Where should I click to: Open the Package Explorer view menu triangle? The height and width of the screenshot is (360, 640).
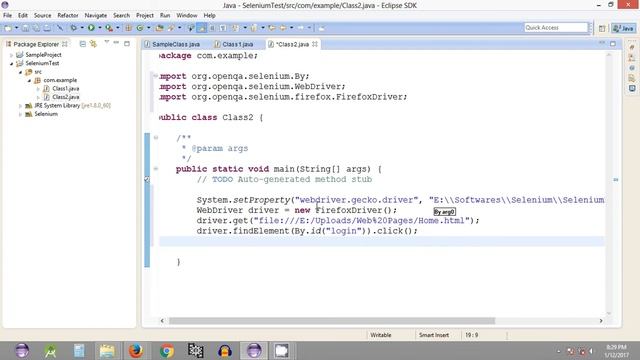(107, 42)
